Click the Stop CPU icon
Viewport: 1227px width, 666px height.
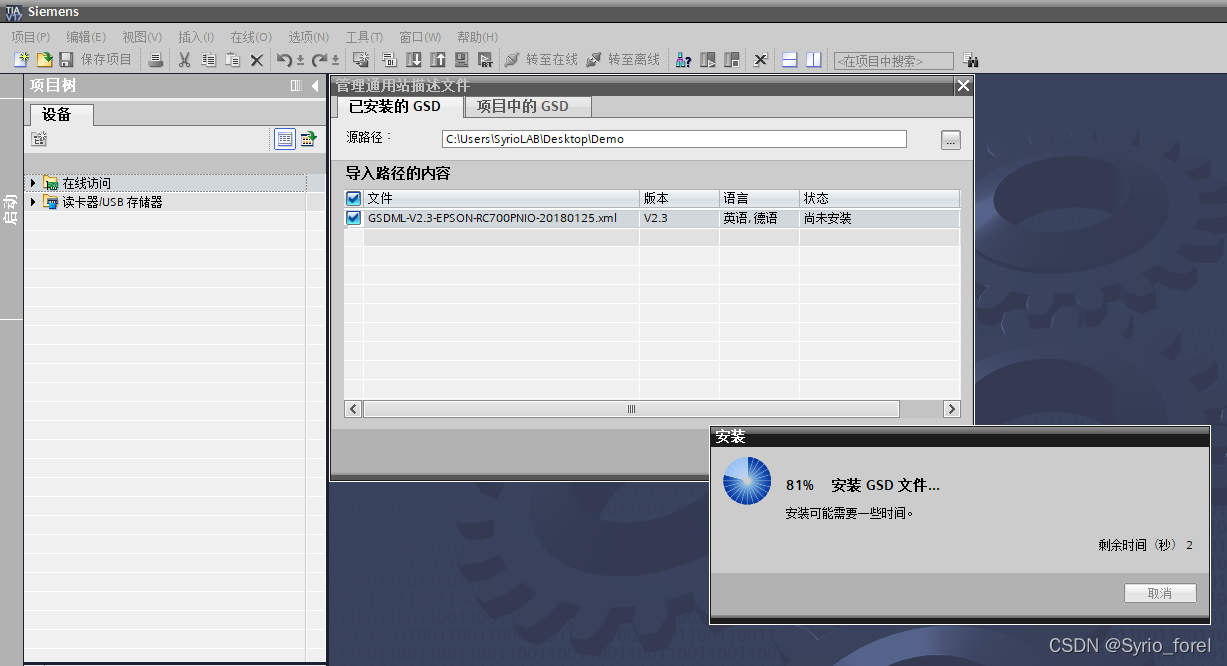731,60
